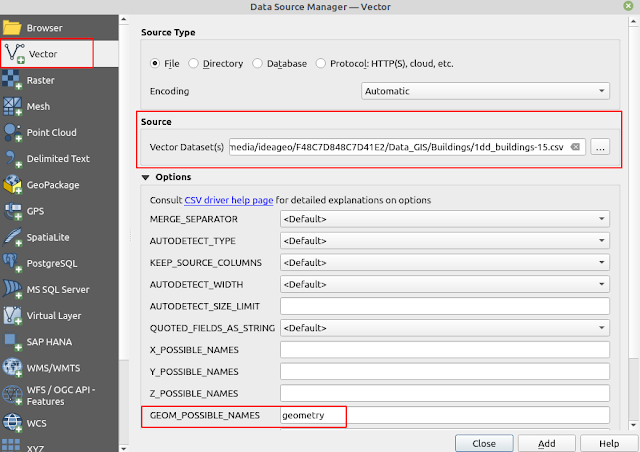Select the WFS / OGC API Features icon
This screenshot has width=640, height=452.
click(x=12, y=395)
